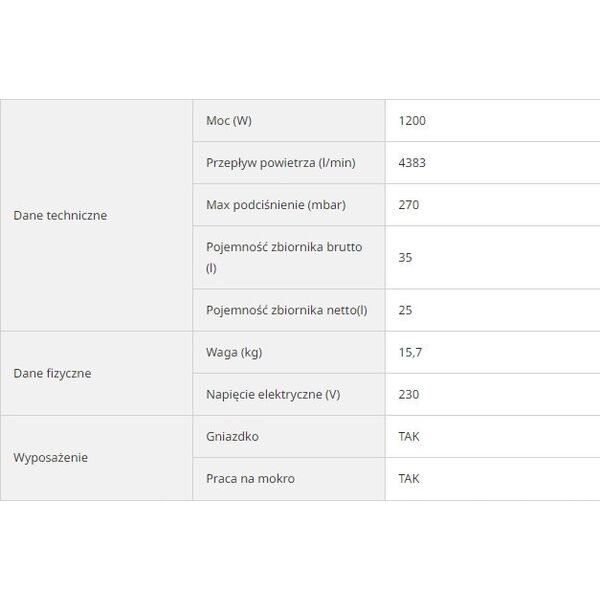600x600 pixels.
Task: Click the 1200 power value
Action: point(412,121)
